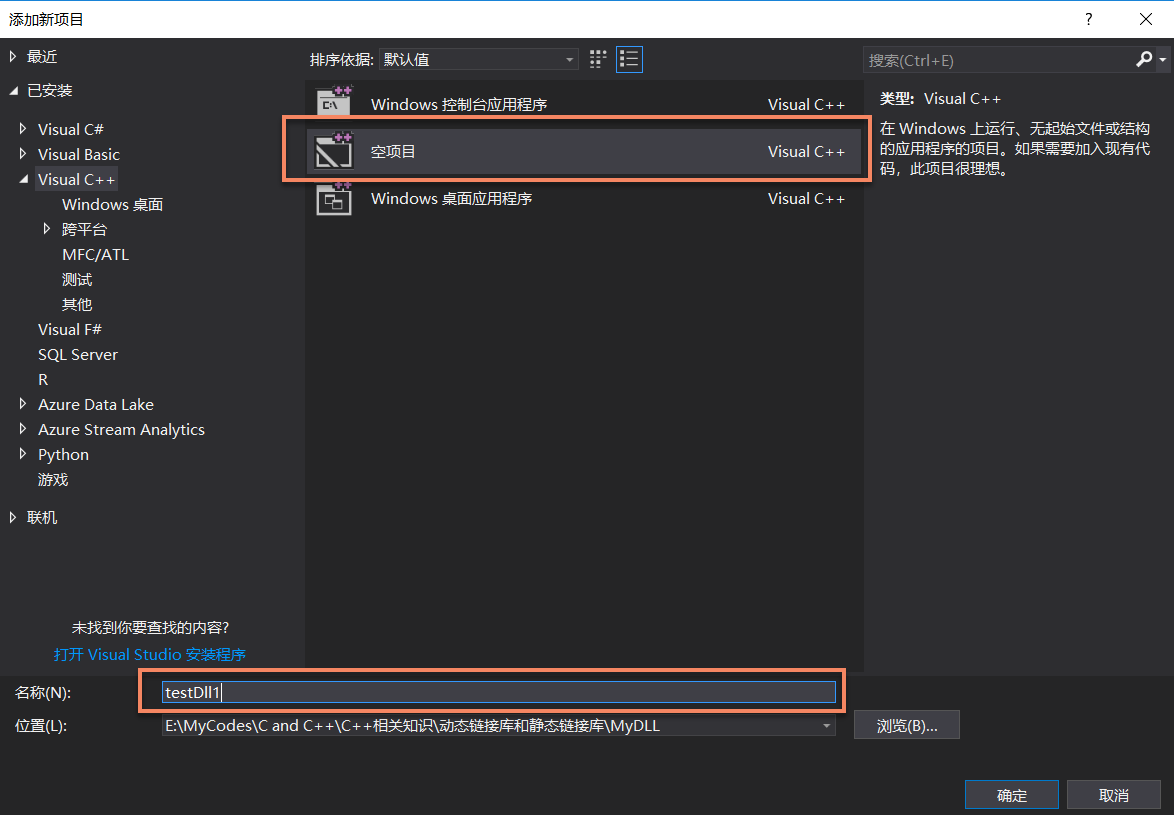Select Windows 桌面 category
This screenshot has width=1174, height=815.
112,204
